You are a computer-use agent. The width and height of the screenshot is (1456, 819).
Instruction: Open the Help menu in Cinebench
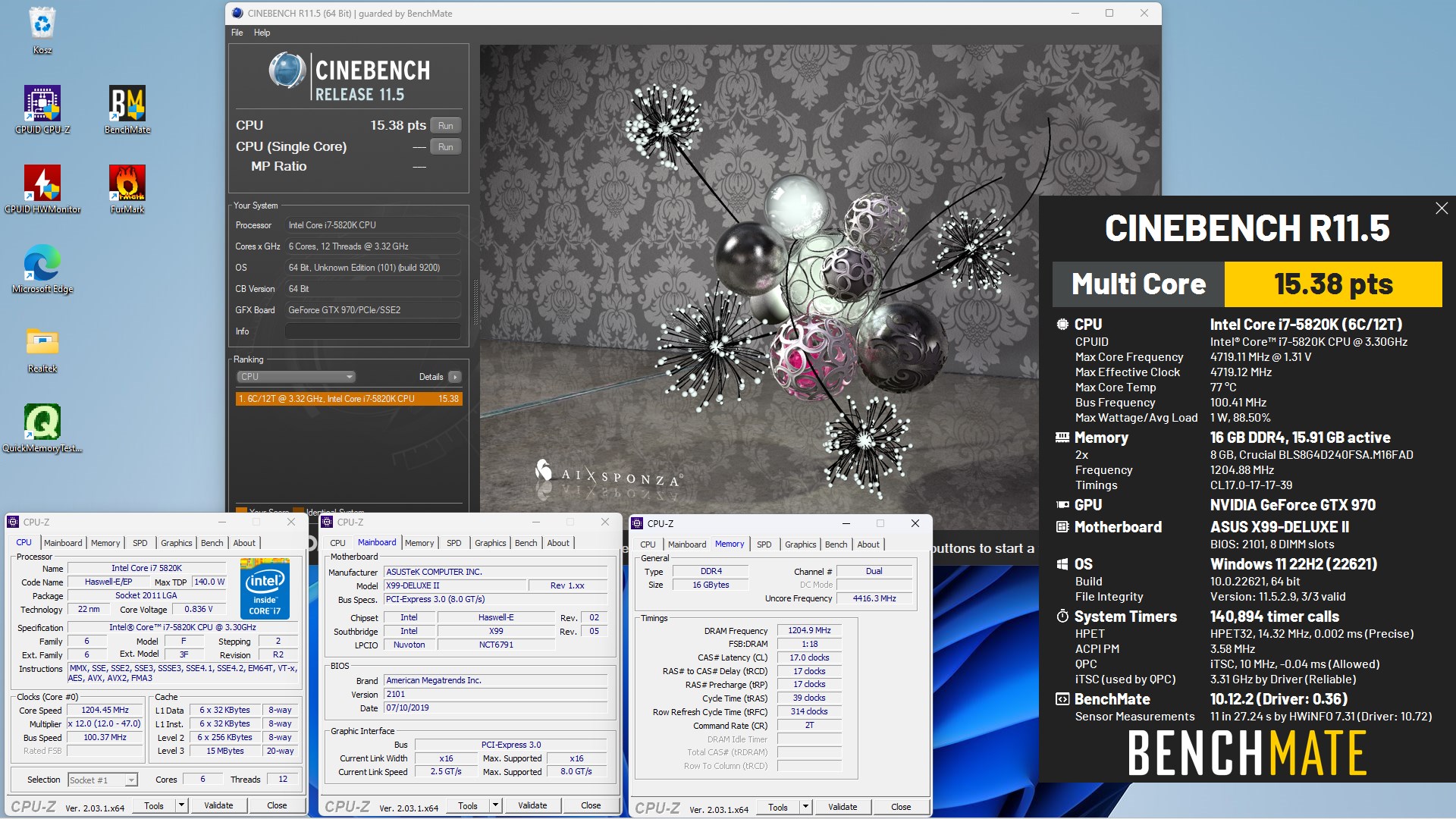262,33
